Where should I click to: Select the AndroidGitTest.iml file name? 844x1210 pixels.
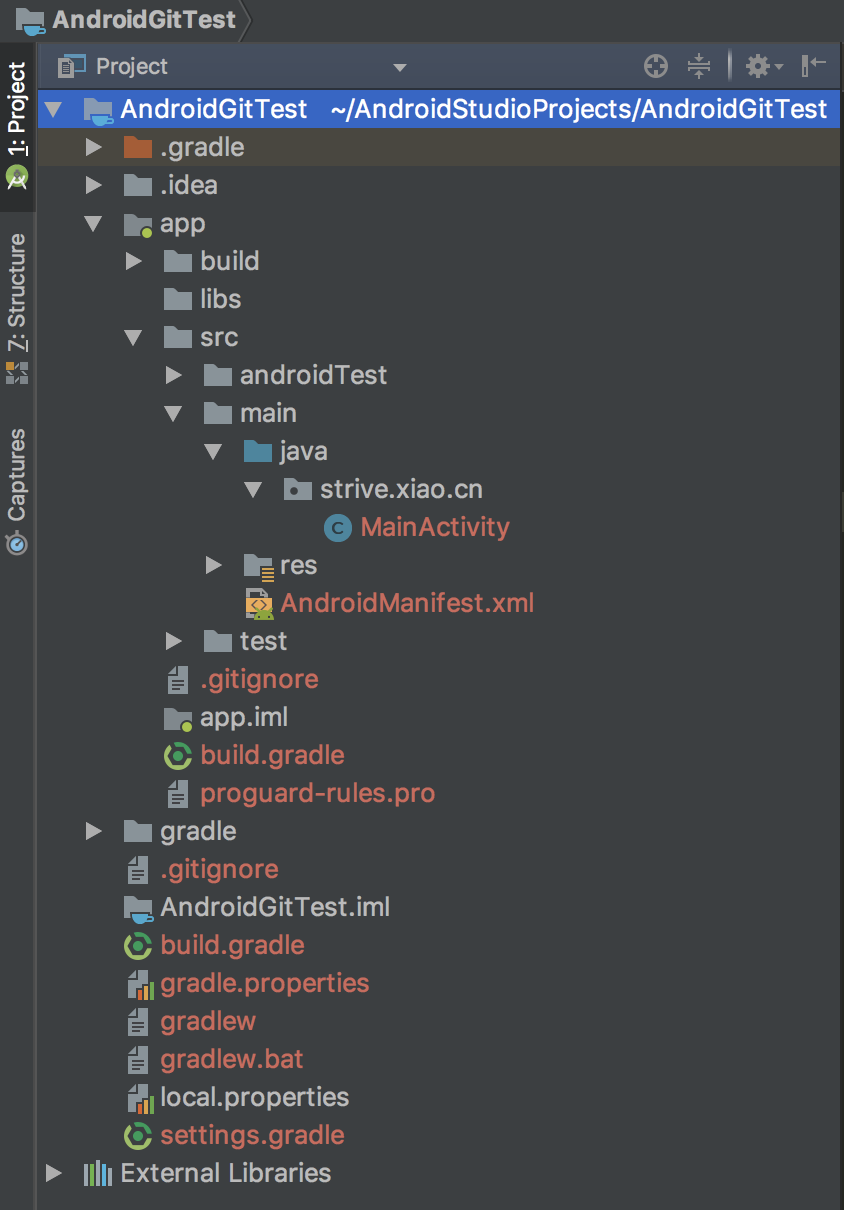click(x=275, y=908)
